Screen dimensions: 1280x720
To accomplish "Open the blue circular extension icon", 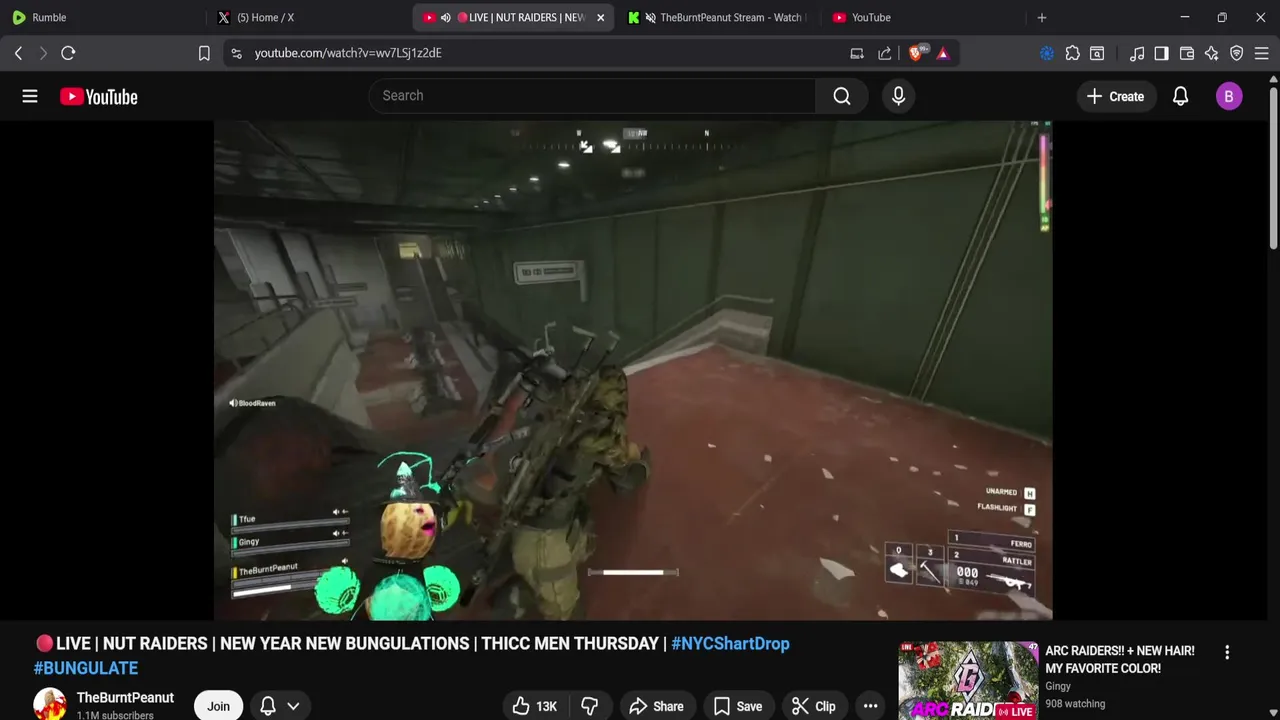I will click(x=1047, y=53).
